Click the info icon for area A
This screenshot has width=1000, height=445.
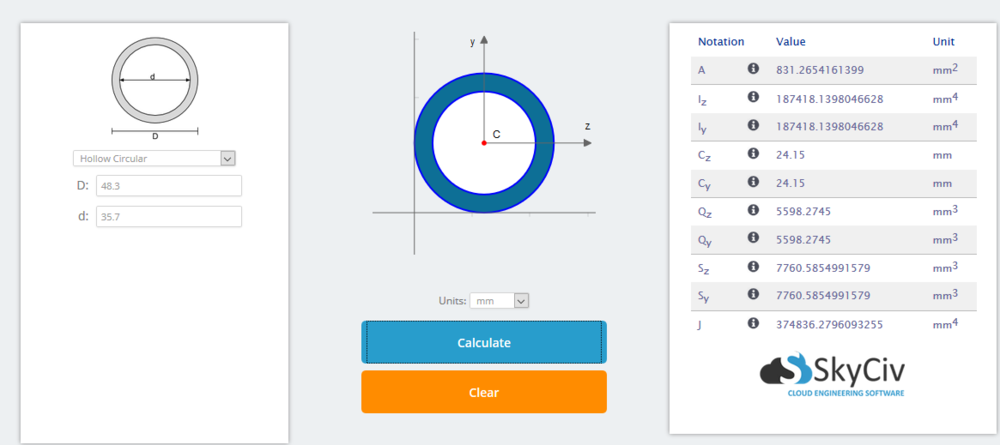[753, 68]
